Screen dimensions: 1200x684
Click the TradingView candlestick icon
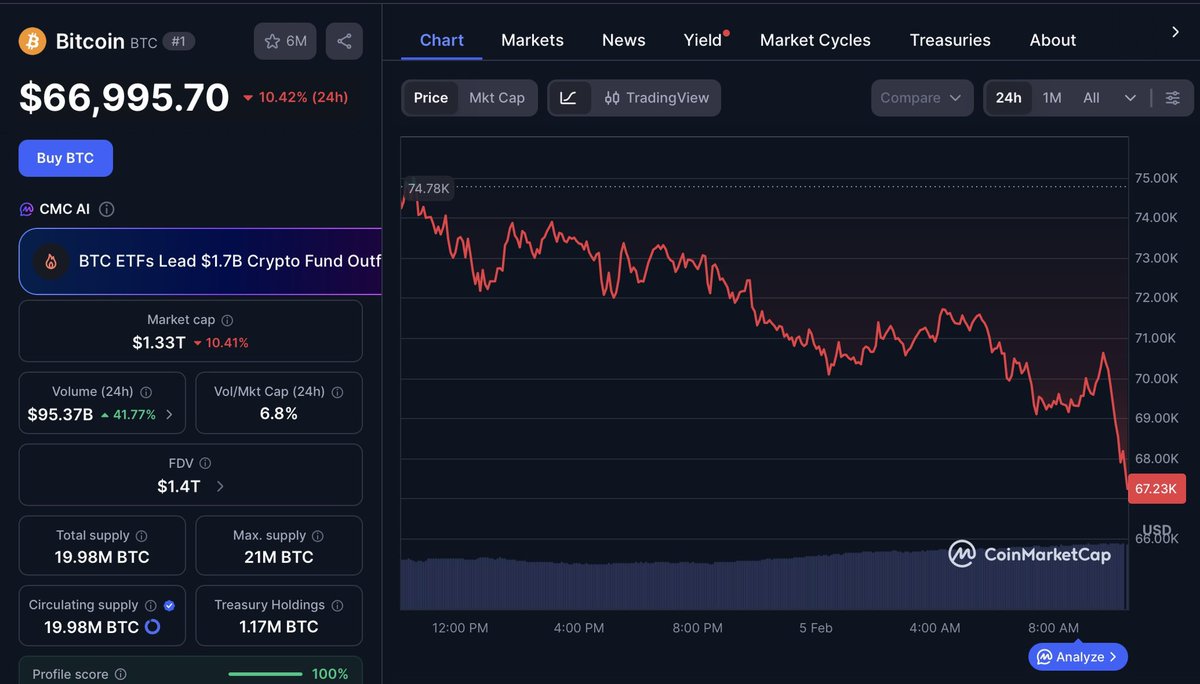[x=612, y=98]
